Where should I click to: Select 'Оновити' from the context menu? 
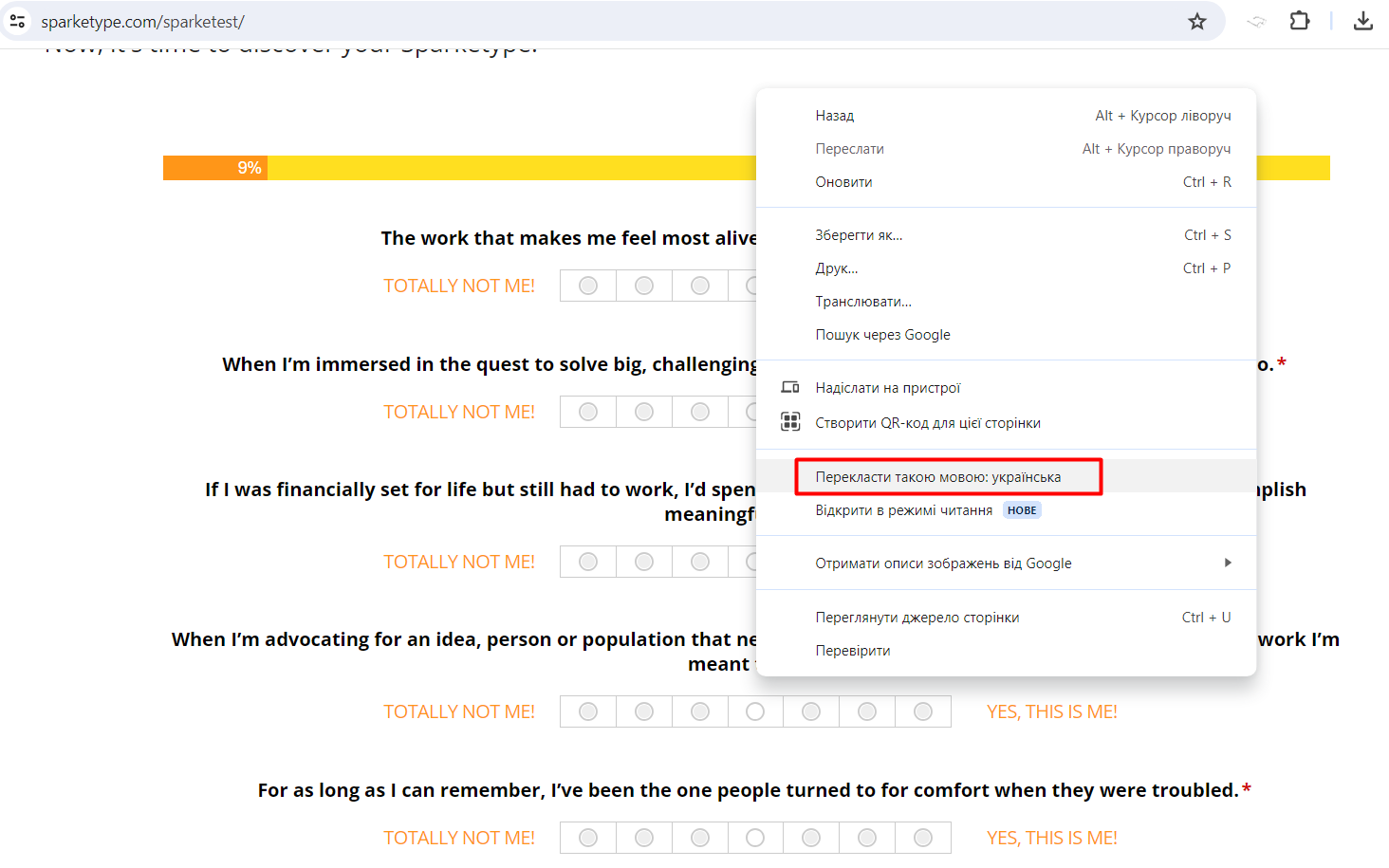click(843, 182)
